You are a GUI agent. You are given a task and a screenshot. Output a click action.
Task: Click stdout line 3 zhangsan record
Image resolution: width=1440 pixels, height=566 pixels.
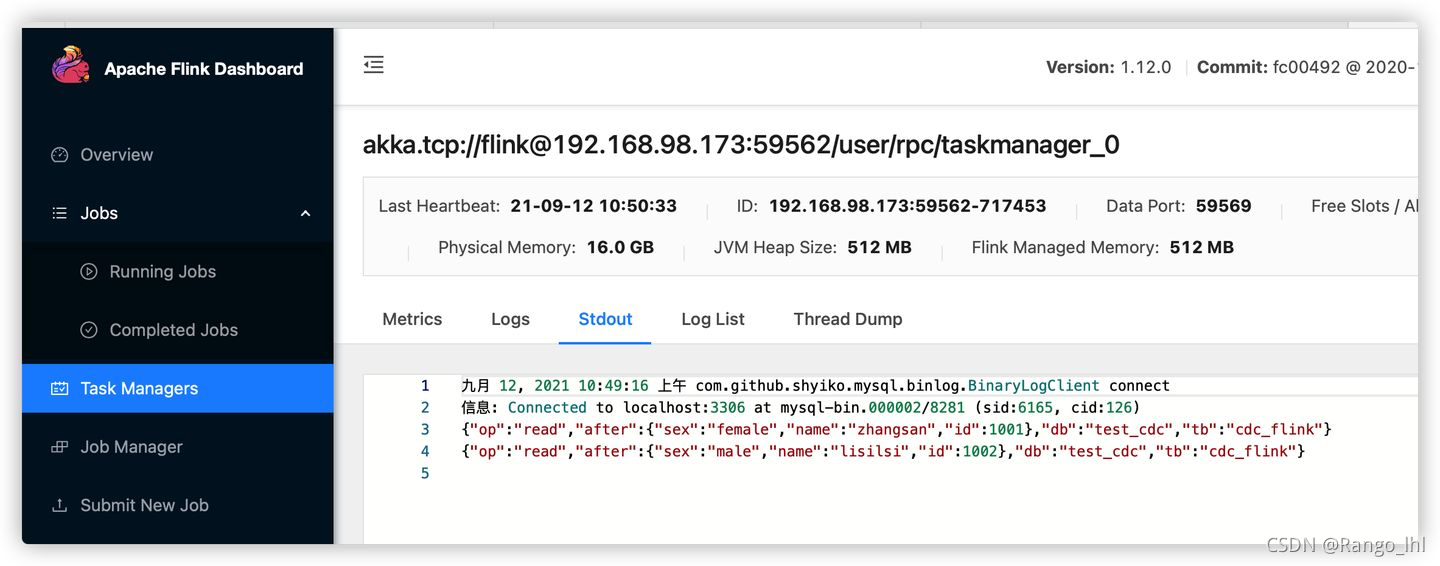pos(897,430)
